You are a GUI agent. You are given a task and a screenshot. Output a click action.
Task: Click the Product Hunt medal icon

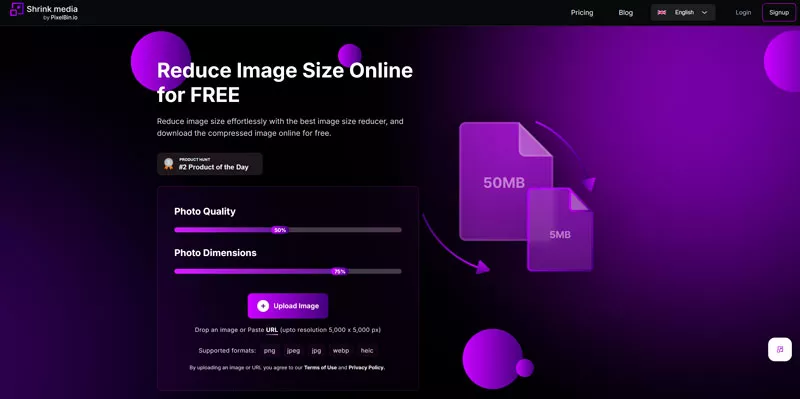(x=168, y=164)
